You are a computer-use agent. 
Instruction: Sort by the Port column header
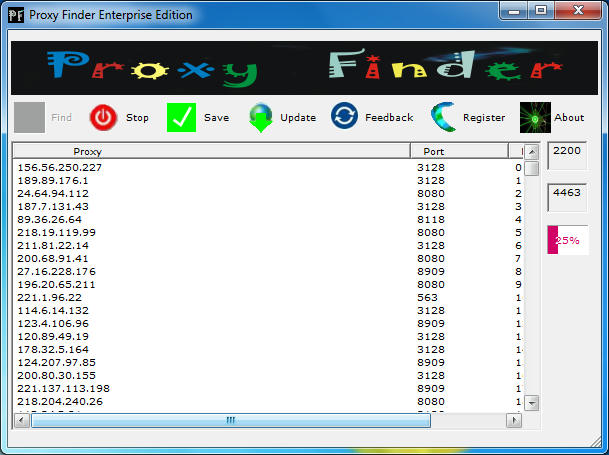pyautogui.click(x=459, y=151)
